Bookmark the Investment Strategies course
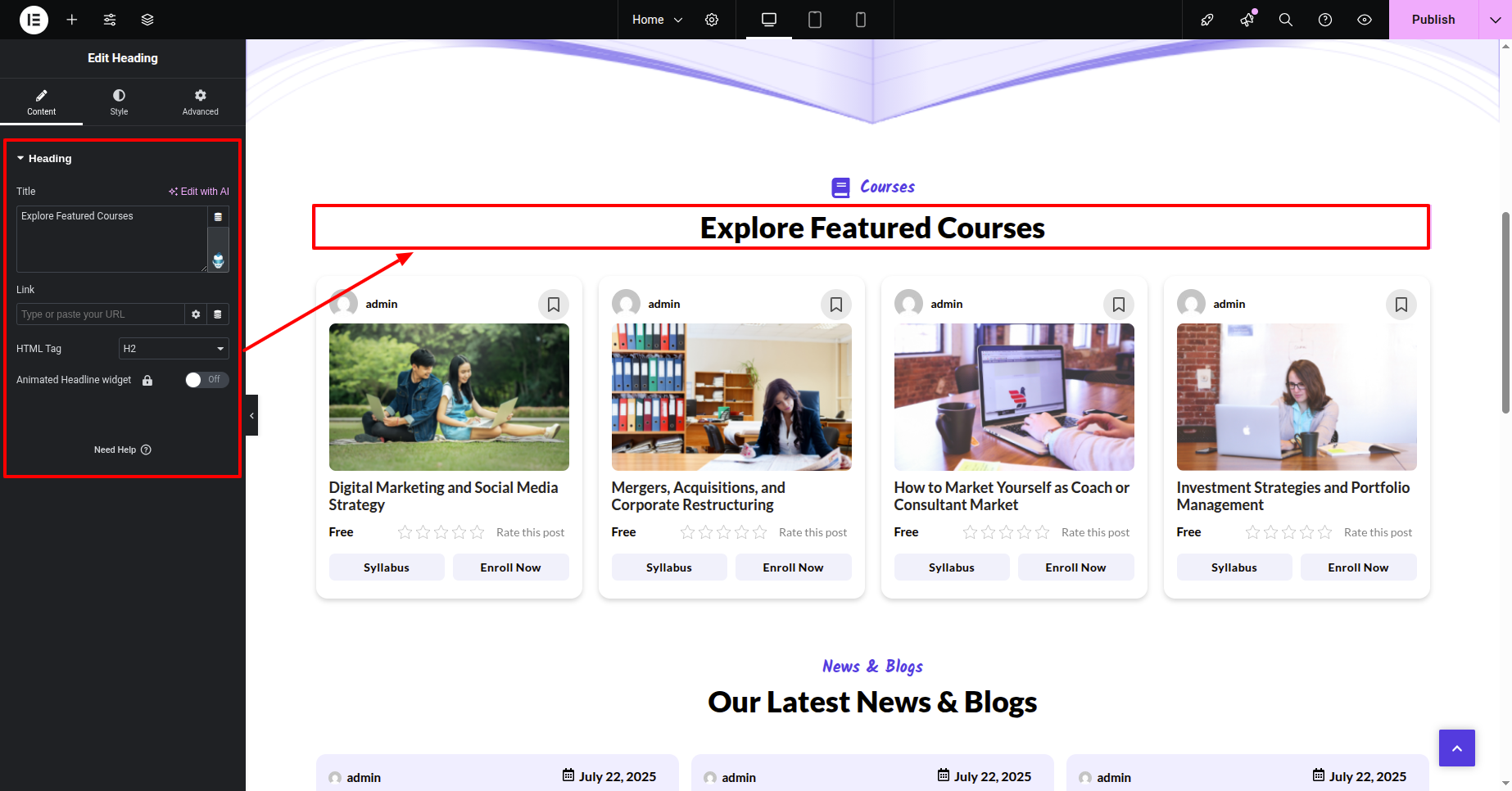This screenshot has height=791, width=1512. (1401, 305)
